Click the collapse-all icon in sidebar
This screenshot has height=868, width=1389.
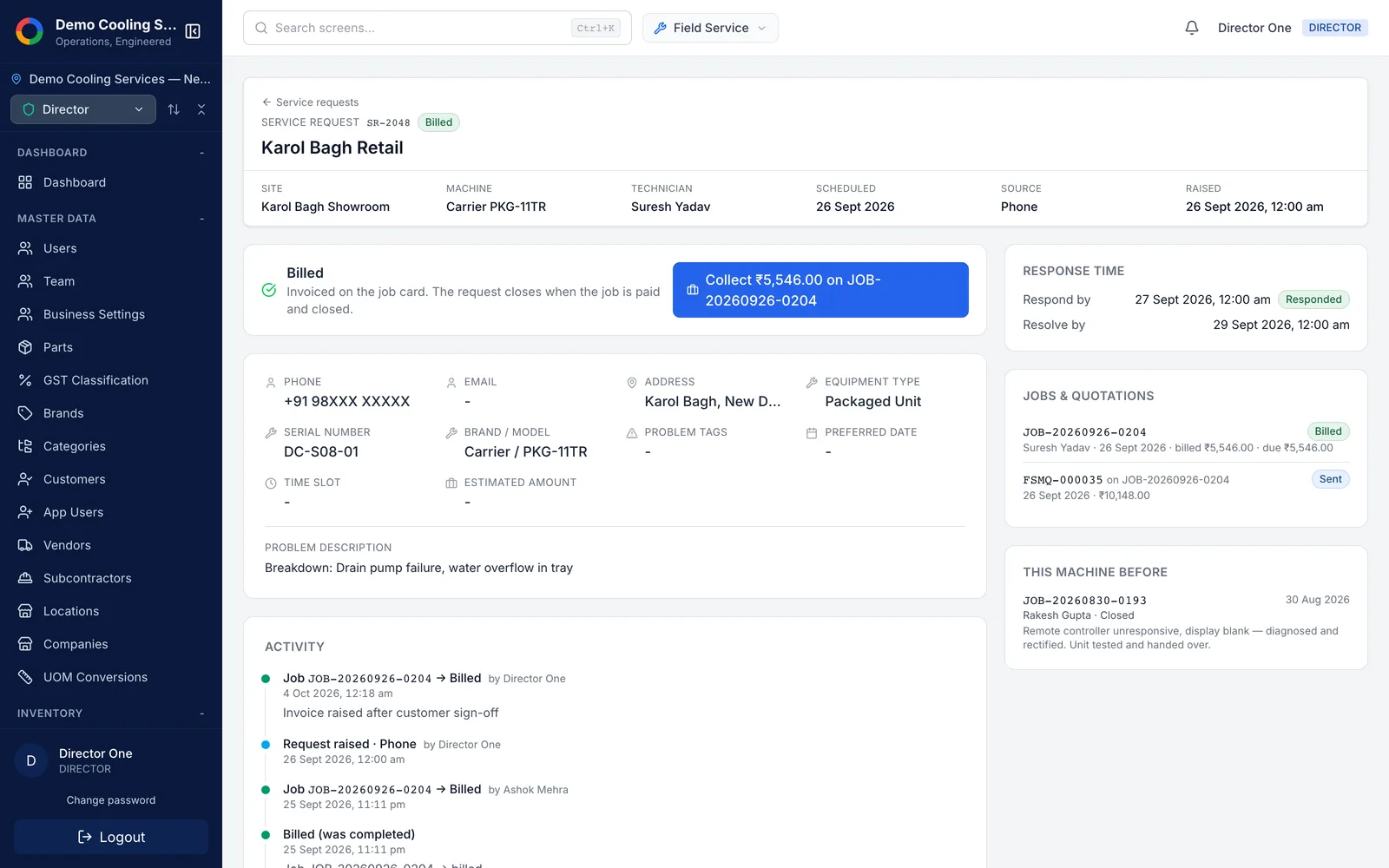tap(201, 109)
